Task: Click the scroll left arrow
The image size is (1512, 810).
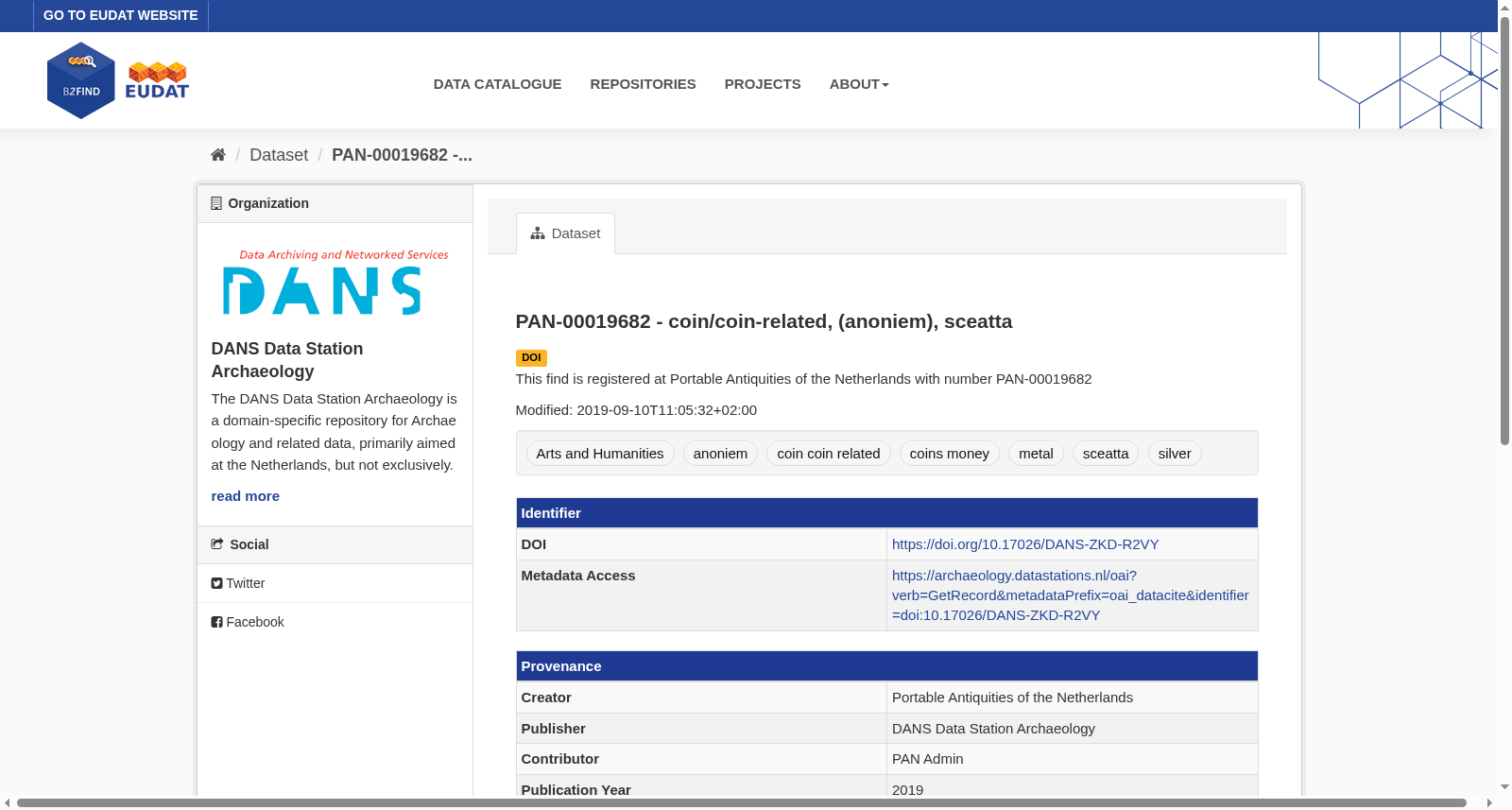Action: click(x=8, y=803)
